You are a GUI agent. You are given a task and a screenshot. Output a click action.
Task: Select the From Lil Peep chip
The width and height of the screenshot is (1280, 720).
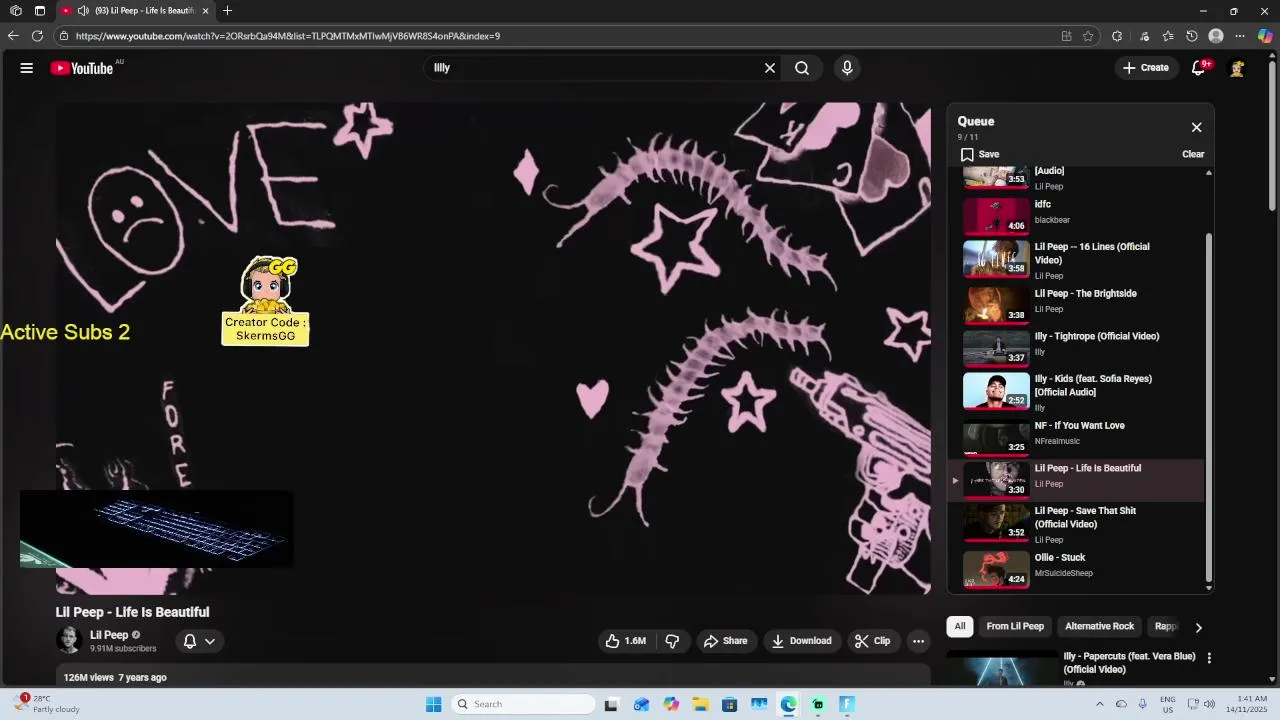click(x=1015, y=626)
